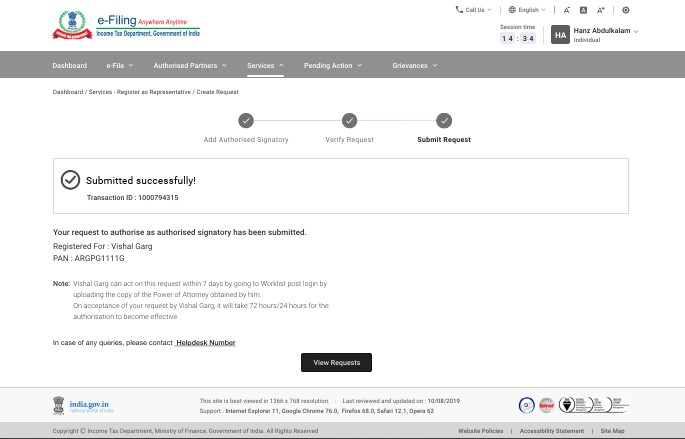
Task: Expand the Call Us dropdown
Action: (474, 10)
